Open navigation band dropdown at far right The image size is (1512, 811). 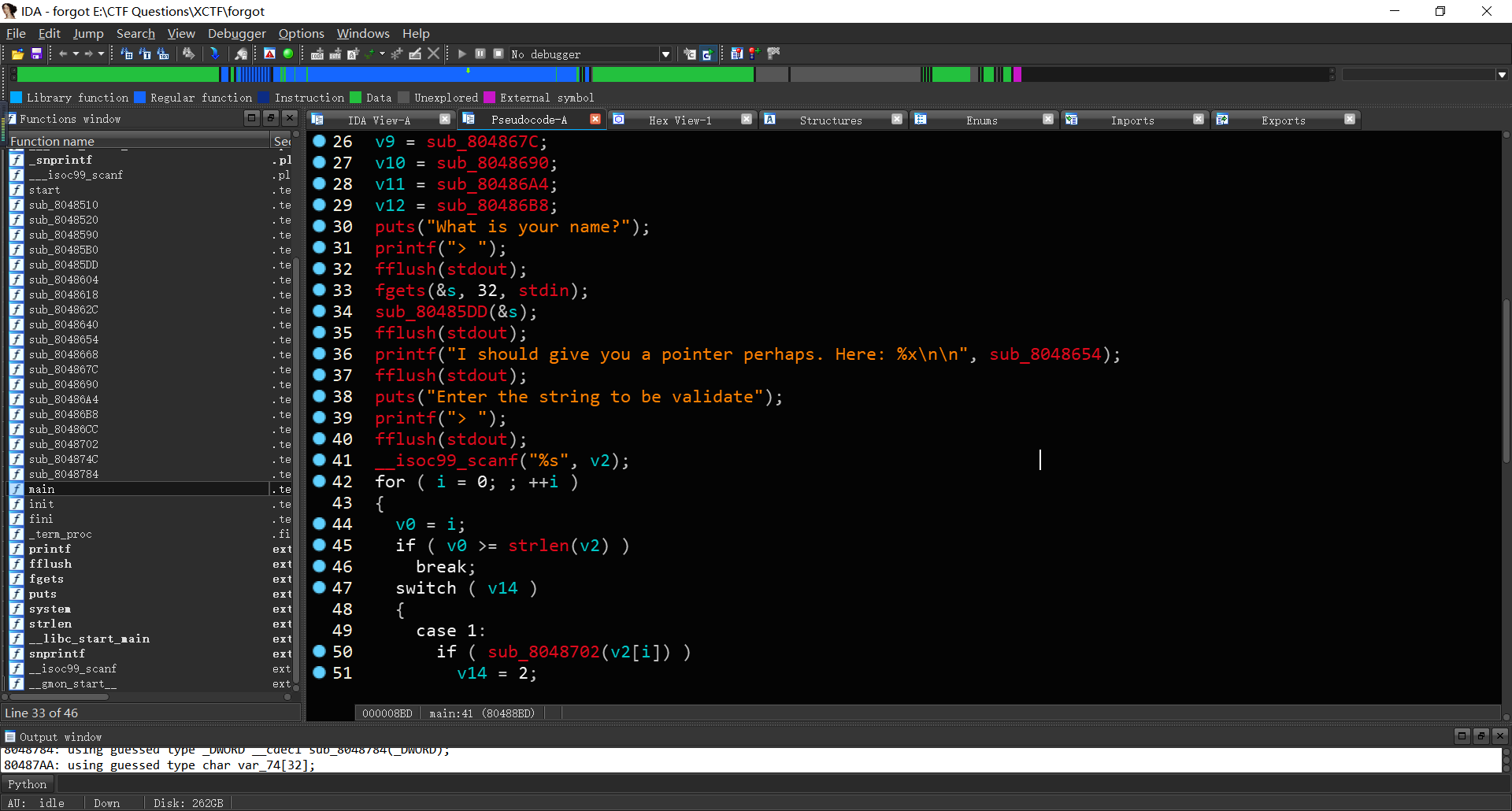pyautogui.click(x=1502, y=75)
